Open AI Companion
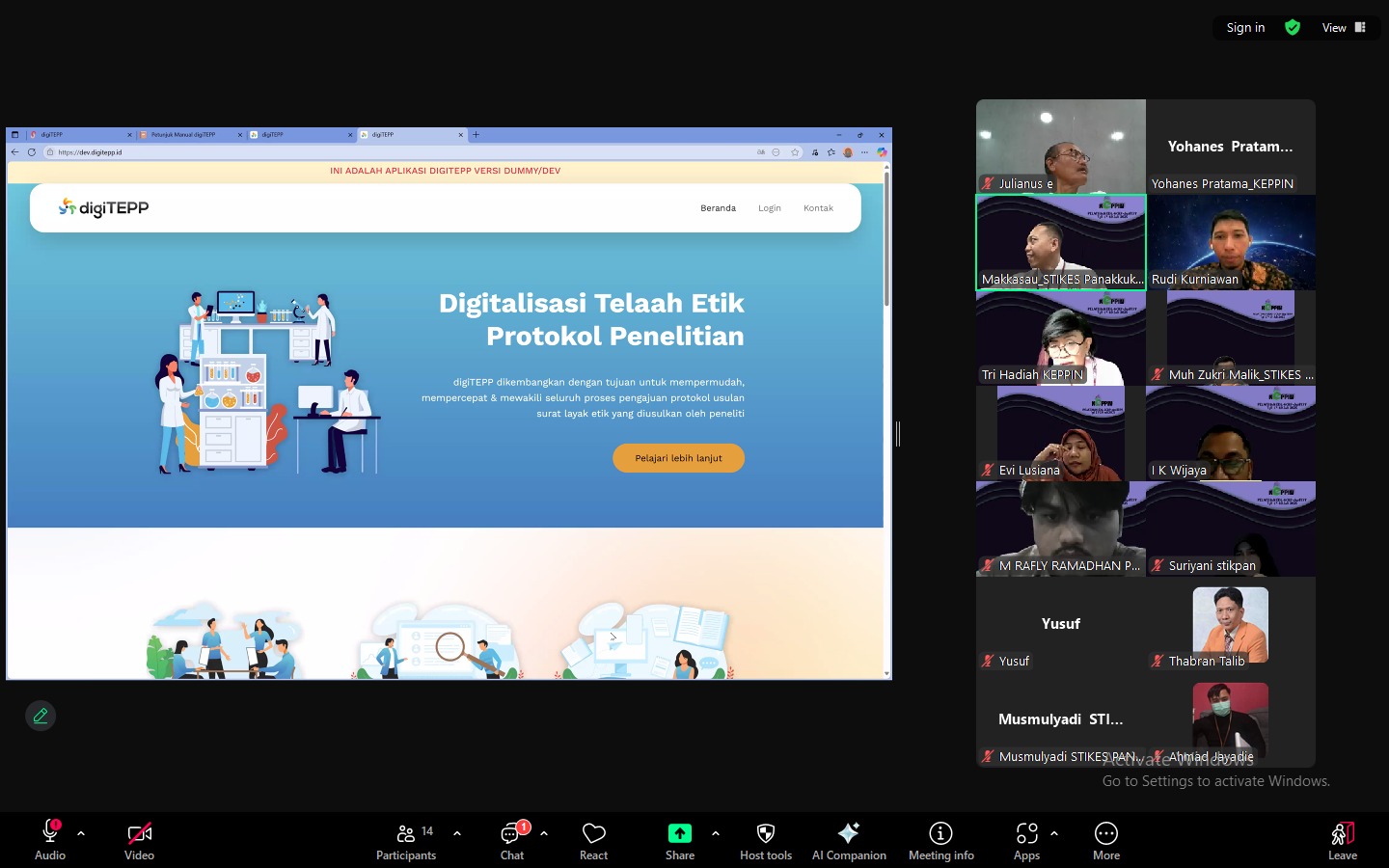1389x868 pixels. (x=849, y=841)
